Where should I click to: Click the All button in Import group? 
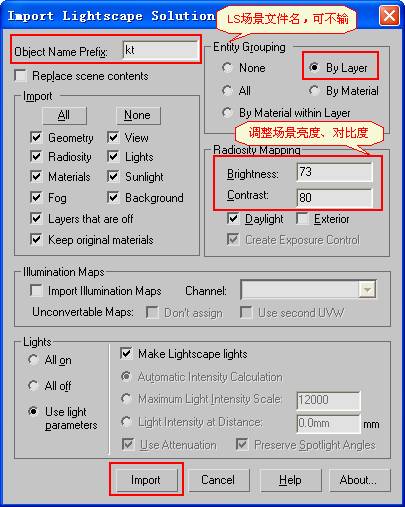[x=64, y=115]
